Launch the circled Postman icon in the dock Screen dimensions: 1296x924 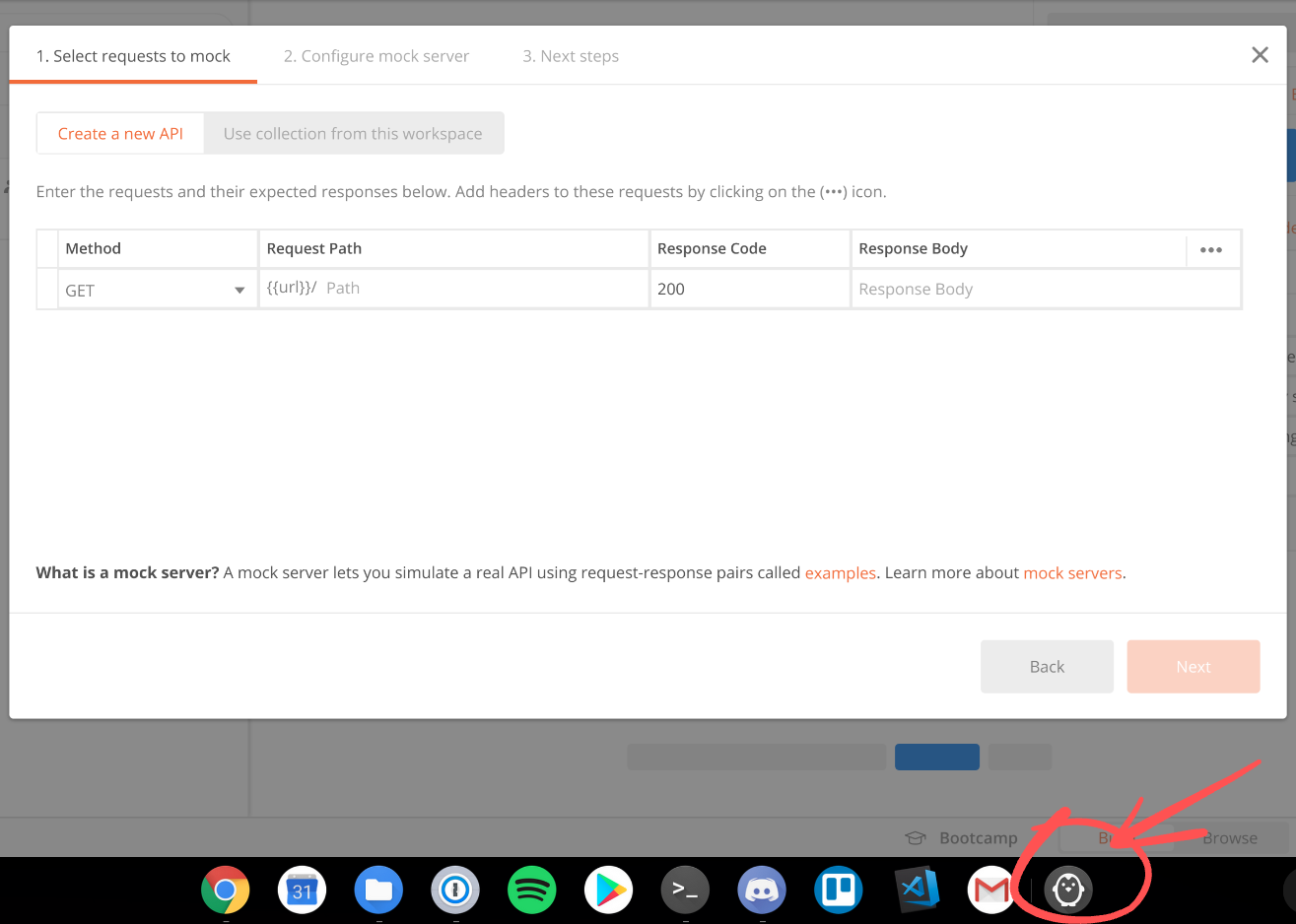click(x=1069, y=889)
